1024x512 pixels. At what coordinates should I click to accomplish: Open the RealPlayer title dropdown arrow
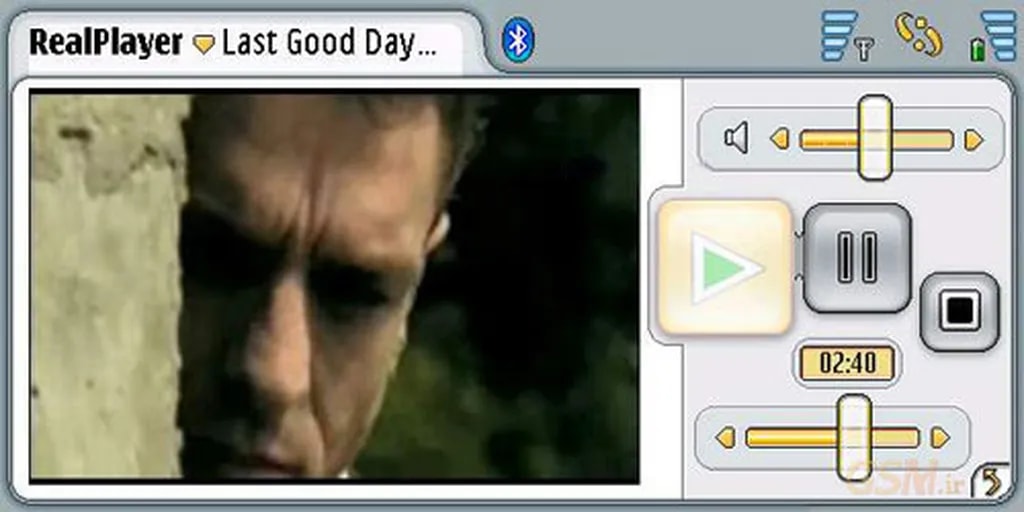coord(204,45)
